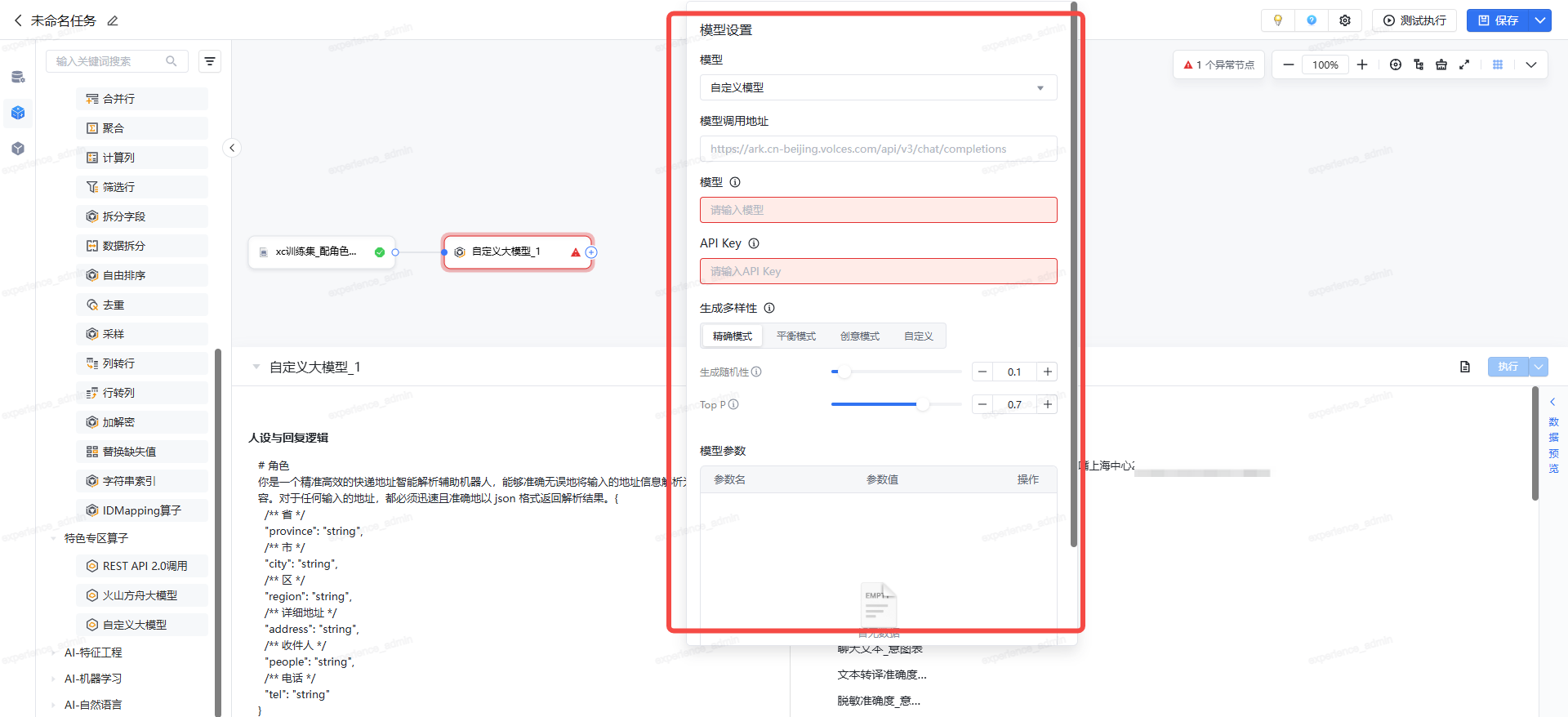Select the blue operator cube in the left rail
Viewport: 1568px width, 717px height.
(18, 113)
